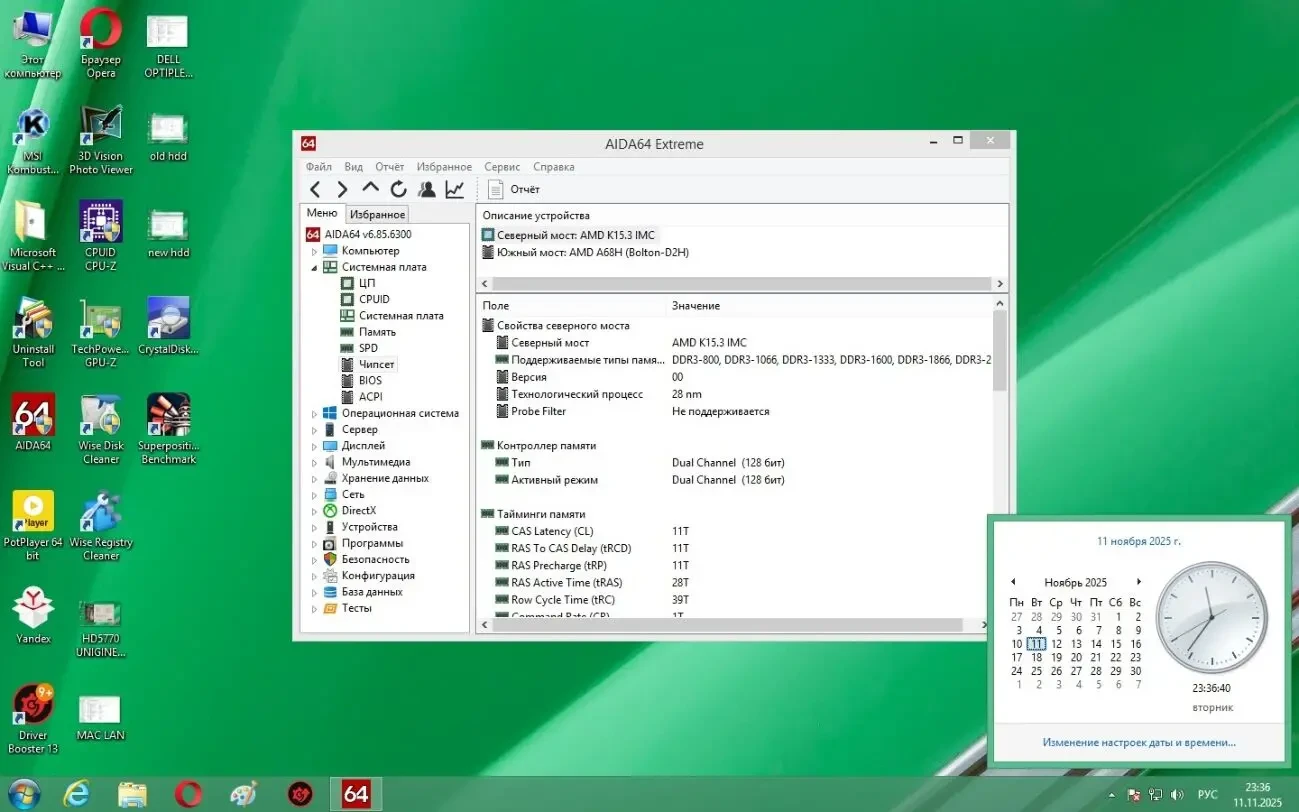This screenshot has width=1299, height=812.
Task: Click Изменение настроек даты и времени link
Action: click(1138, 742)
